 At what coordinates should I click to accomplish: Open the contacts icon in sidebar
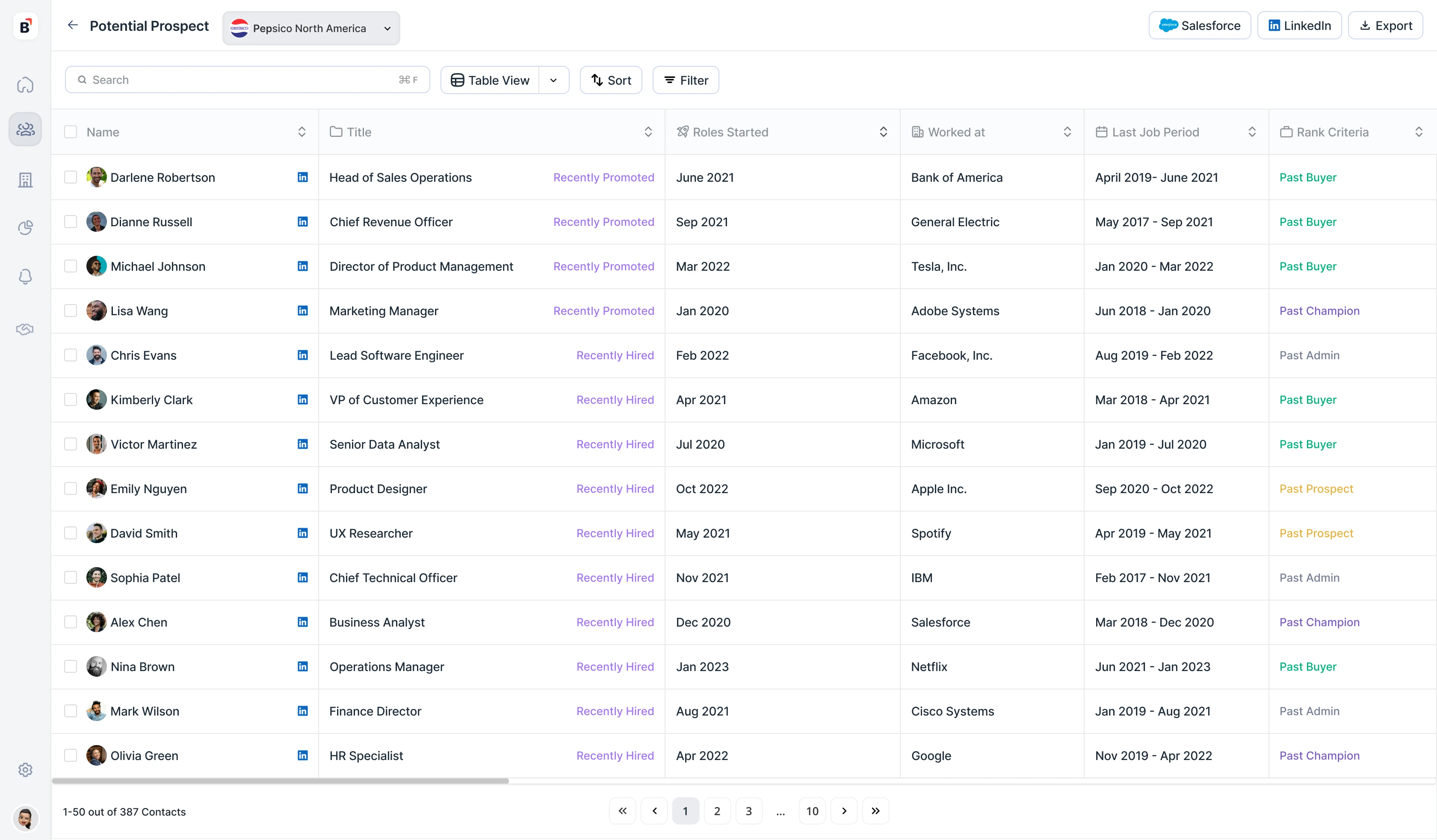[25, 130]
